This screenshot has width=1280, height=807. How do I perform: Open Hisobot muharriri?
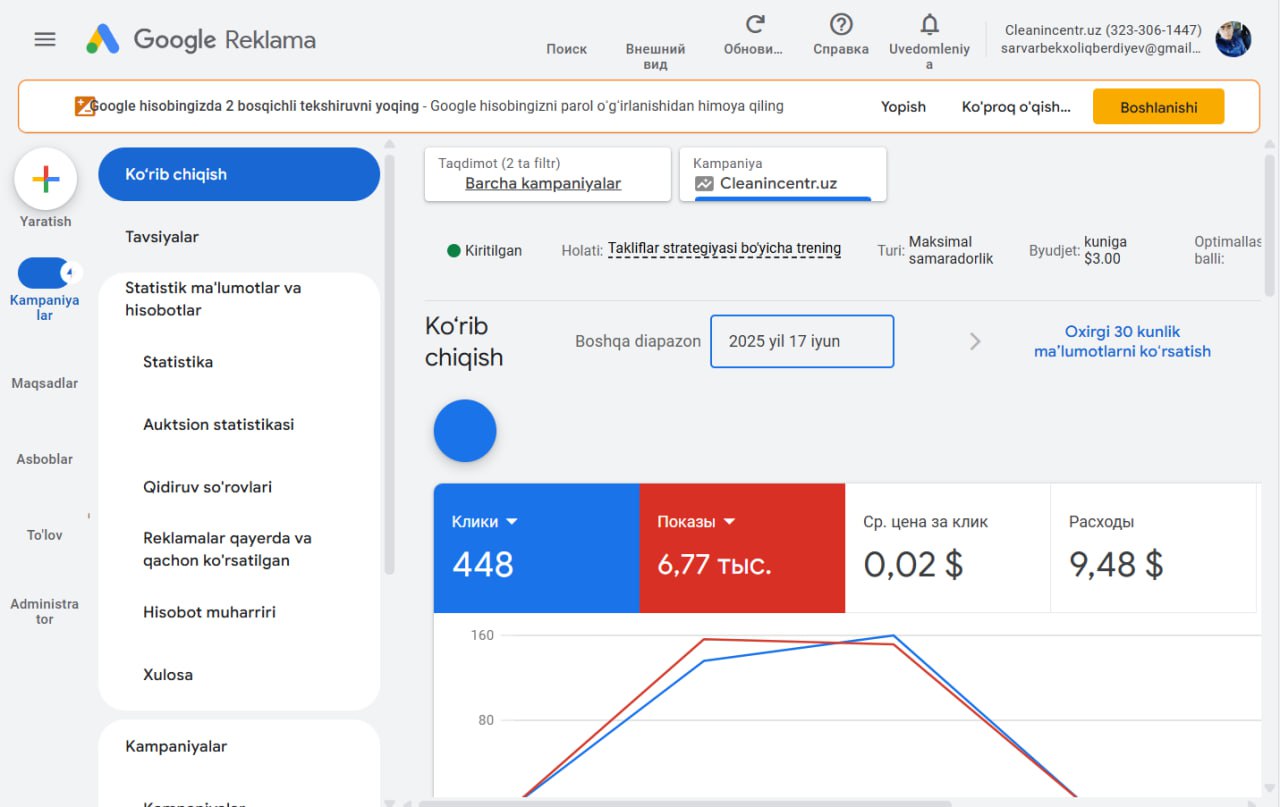210,612
